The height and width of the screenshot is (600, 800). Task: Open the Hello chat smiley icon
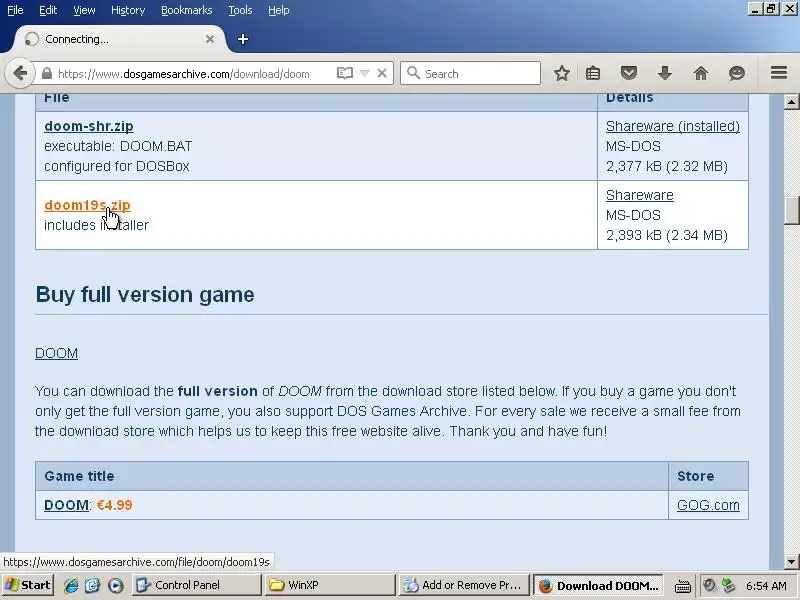tap(737, 73)
